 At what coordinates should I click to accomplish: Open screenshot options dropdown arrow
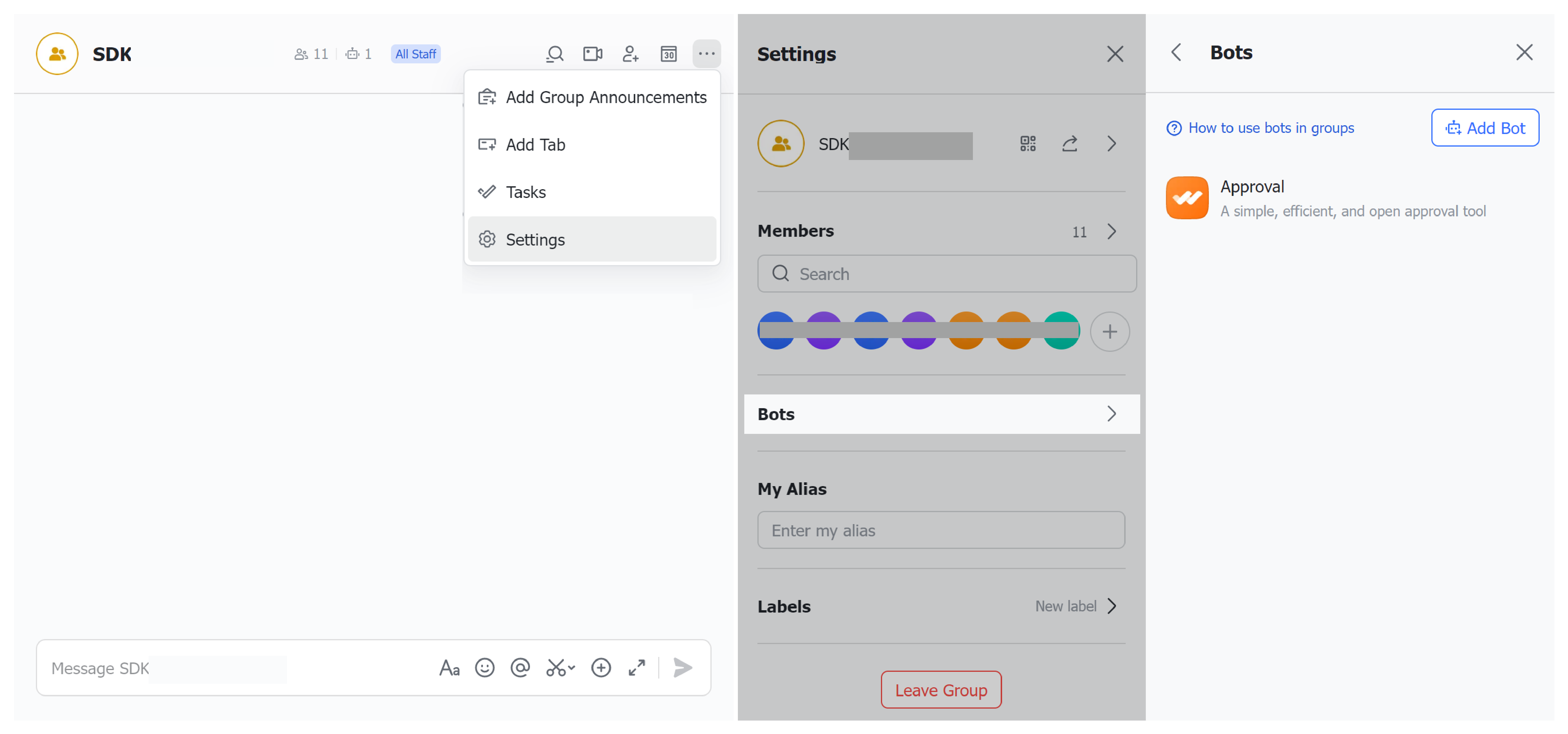[x=571, y=668]
